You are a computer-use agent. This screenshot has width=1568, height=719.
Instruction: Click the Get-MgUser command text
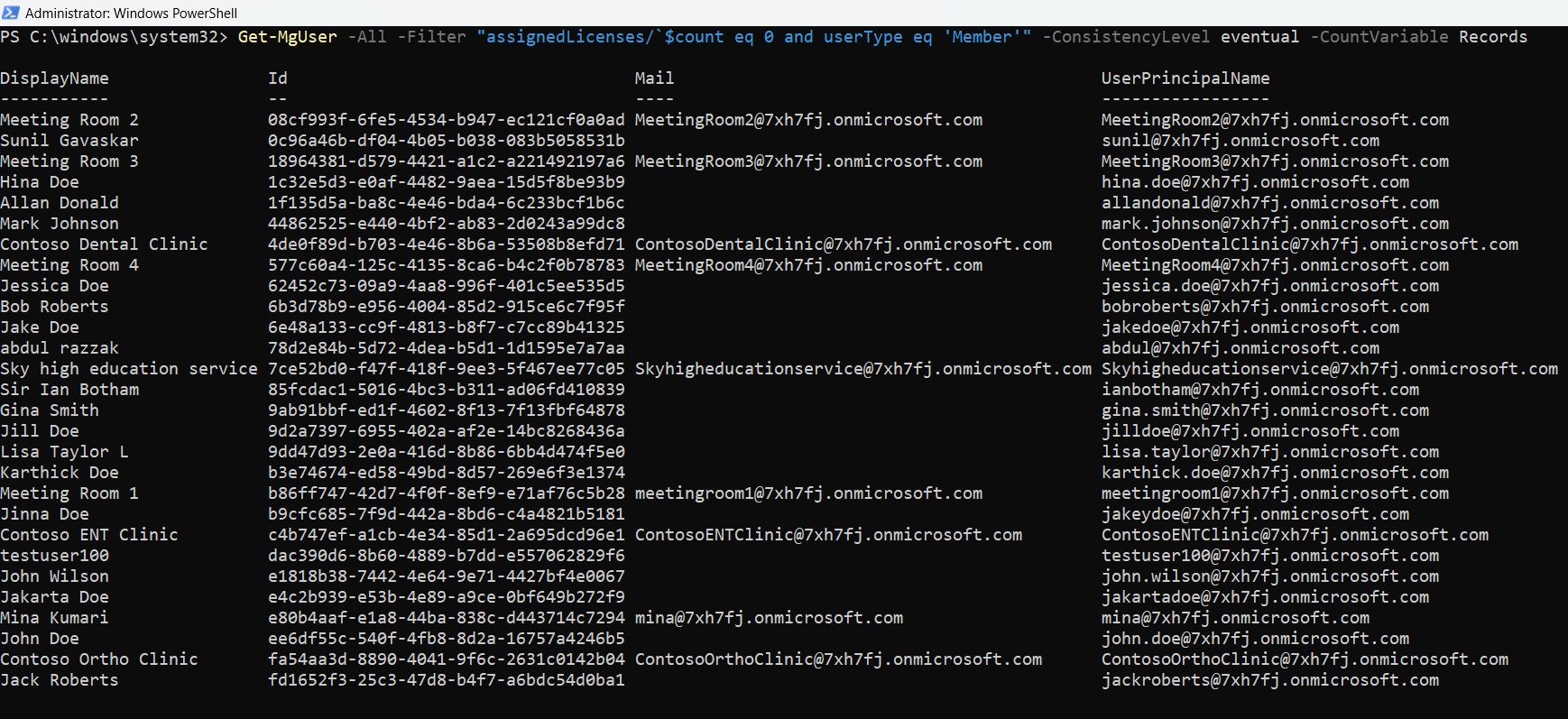tap(288, 37)
